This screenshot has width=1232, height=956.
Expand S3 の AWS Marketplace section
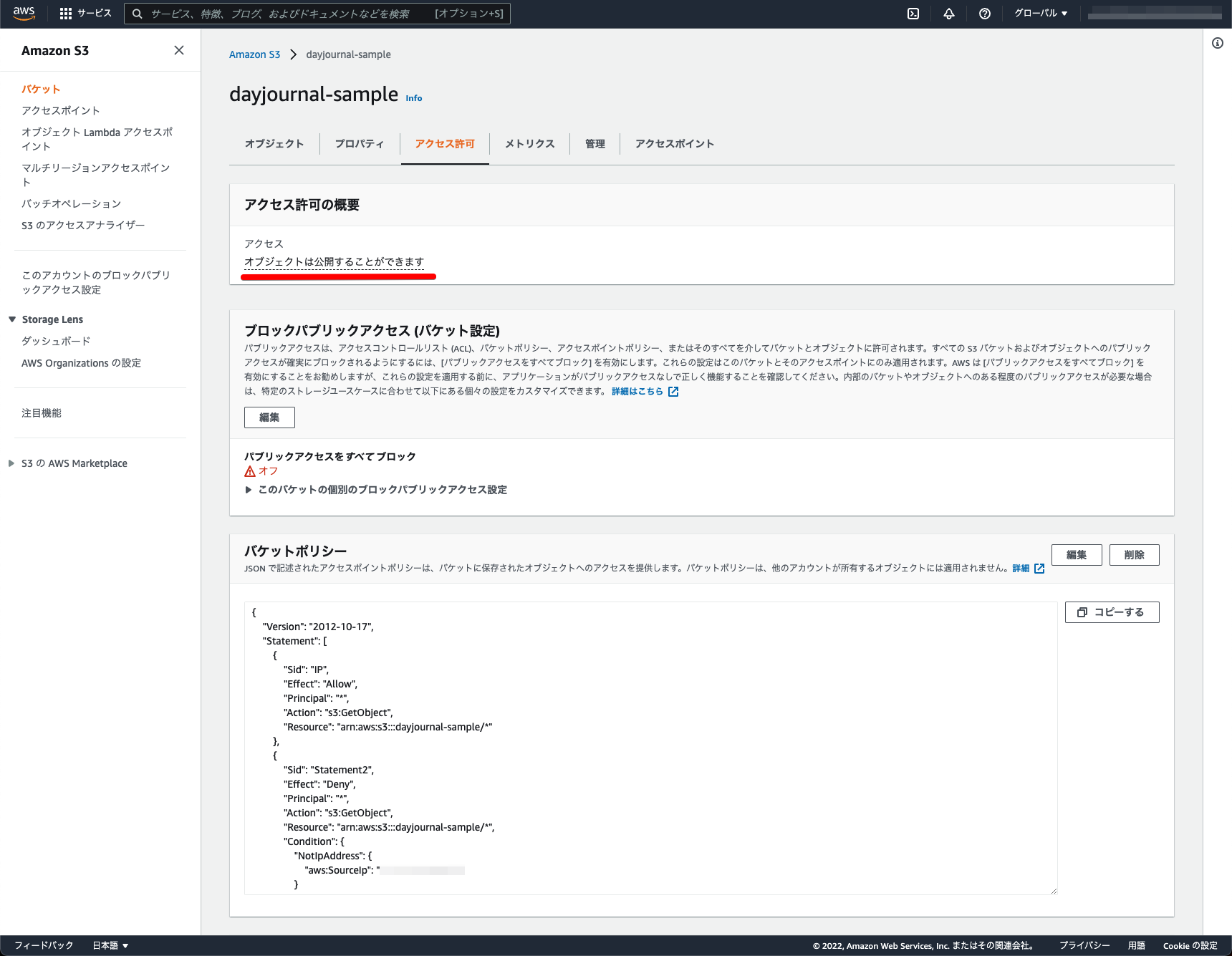point(11,463)
